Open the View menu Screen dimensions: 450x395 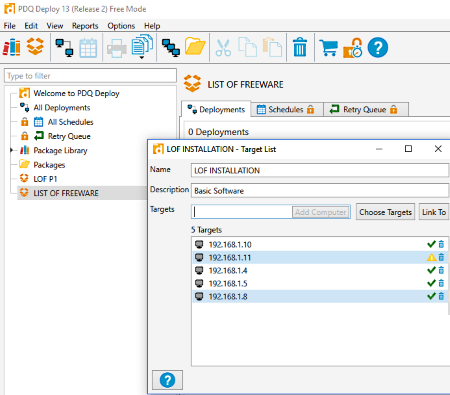pos(55,26)
